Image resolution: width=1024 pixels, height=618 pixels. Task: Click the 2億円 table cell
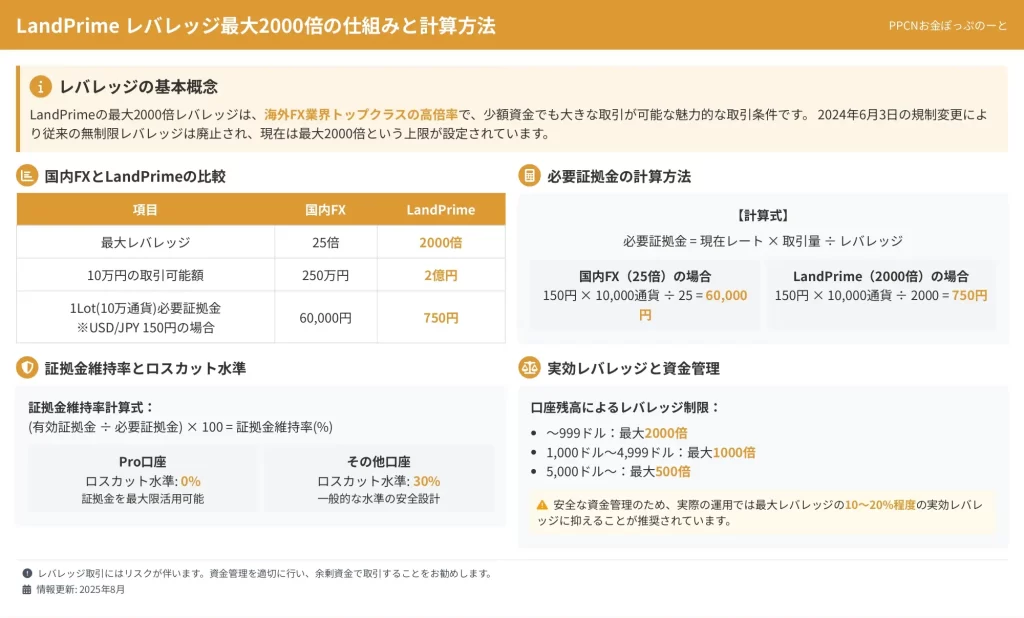point(441,275)
